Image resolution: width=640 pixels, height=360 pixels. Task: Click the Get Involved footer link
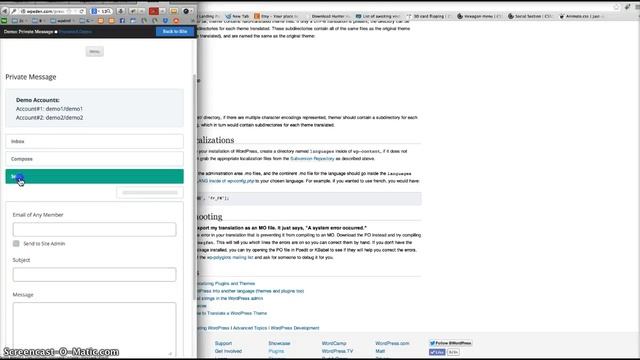point(228,351)
